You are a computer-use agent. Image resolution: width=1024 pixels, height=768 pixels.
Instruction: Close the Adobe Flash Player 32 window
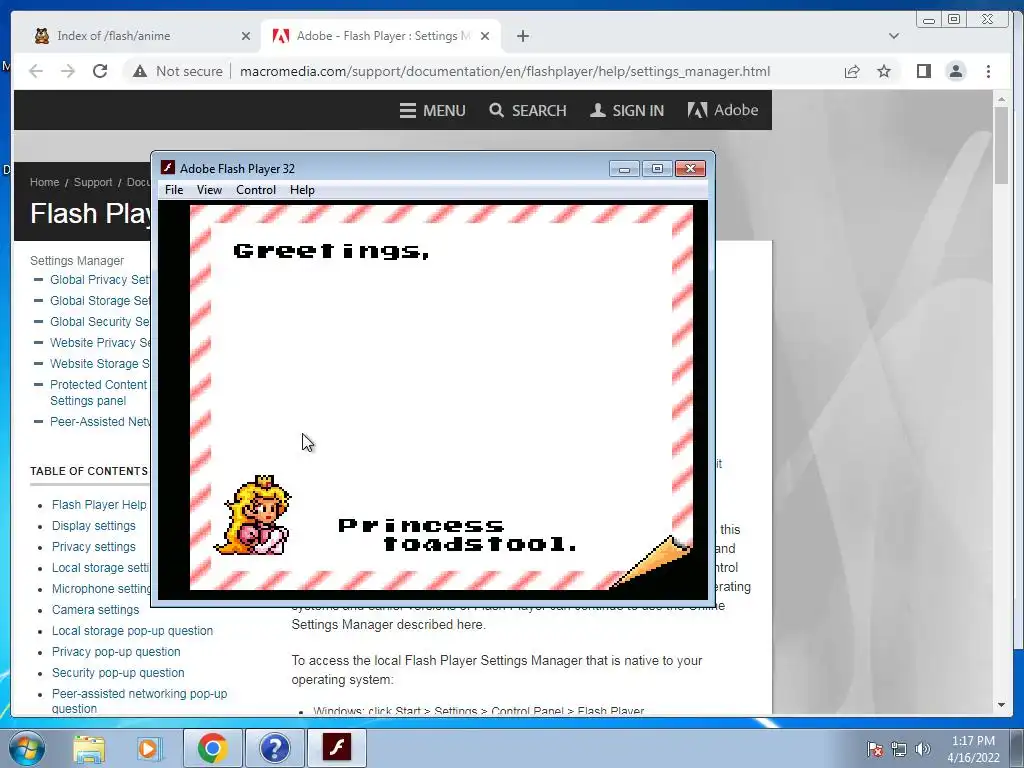(690, 169)
